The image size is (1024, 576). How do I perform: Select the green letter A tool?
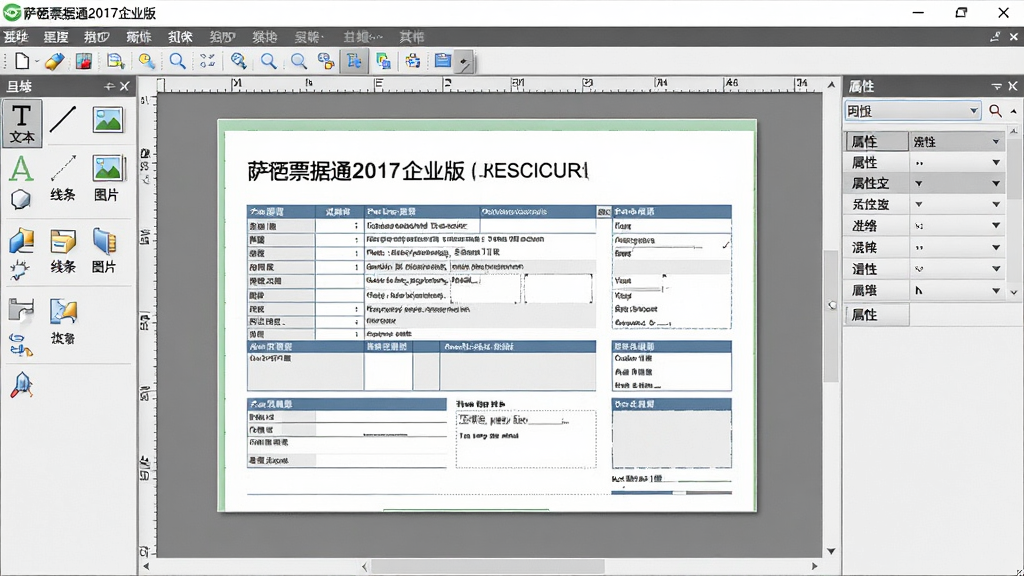click(21, 169)
